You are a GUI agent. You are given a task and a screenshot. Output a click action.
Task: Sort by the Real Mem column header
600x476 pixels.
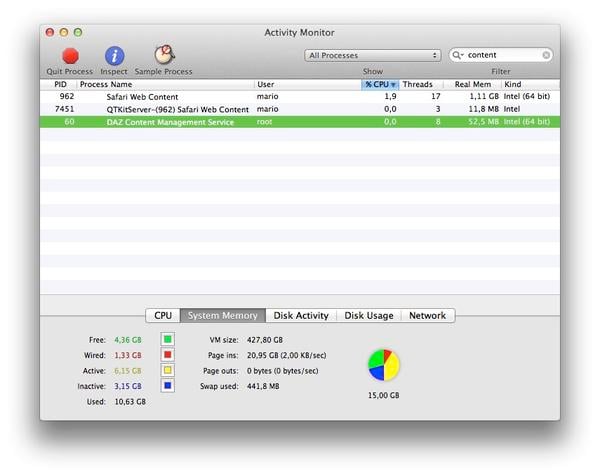(472, 84)
